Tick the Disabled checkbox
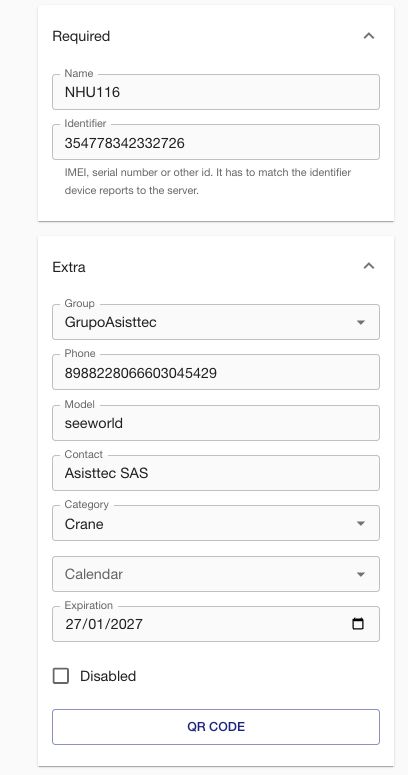 click(x=61, y=676)
